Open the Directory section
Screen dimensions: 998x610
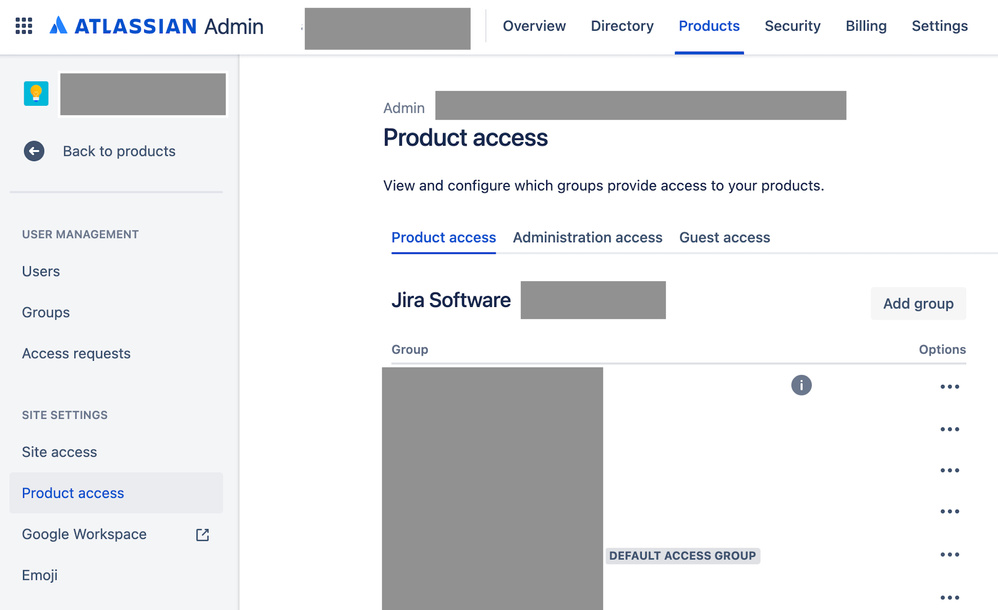coord(622,26)
